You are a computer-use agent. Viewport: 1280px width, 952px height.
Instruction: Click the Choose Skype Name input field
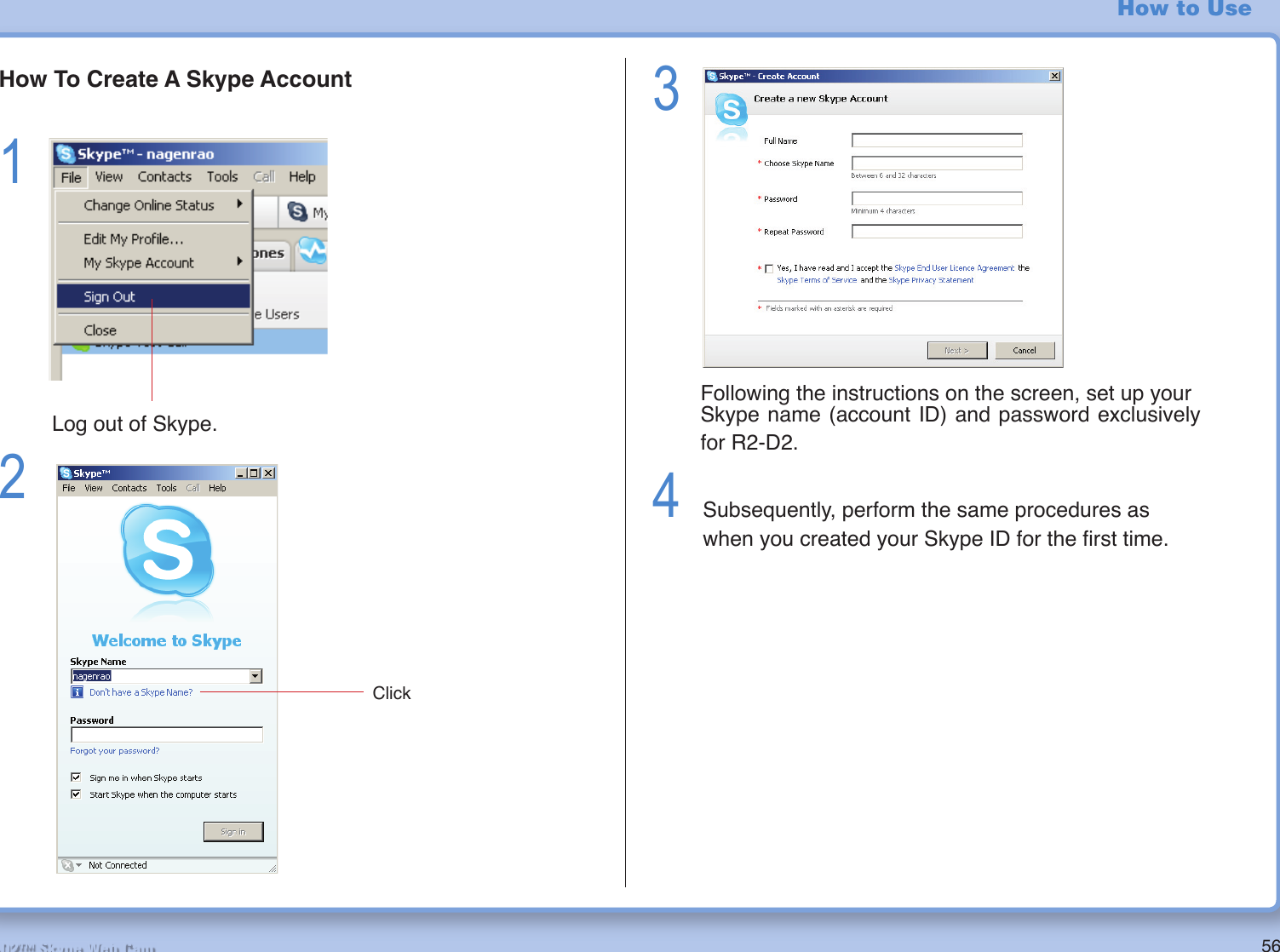coord(937,163)
